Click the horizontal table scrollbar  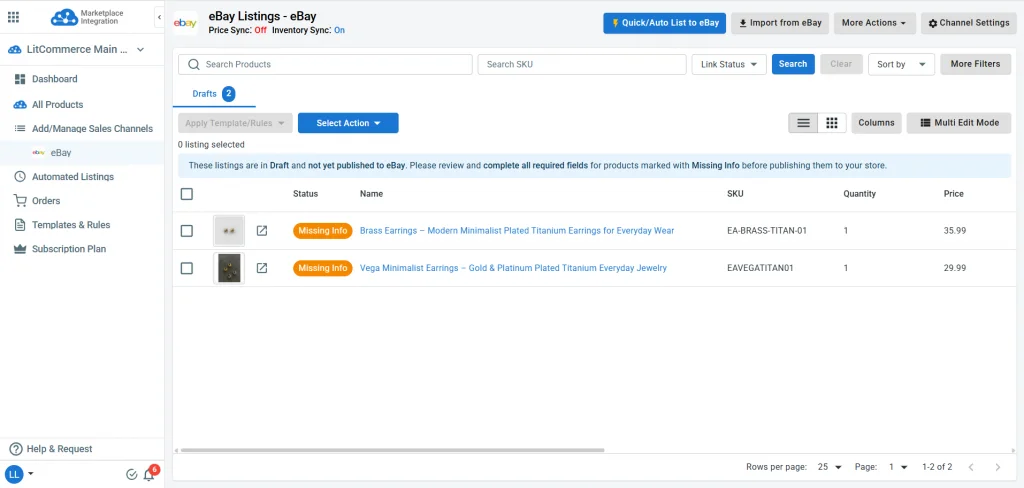(x=392, y=450)
